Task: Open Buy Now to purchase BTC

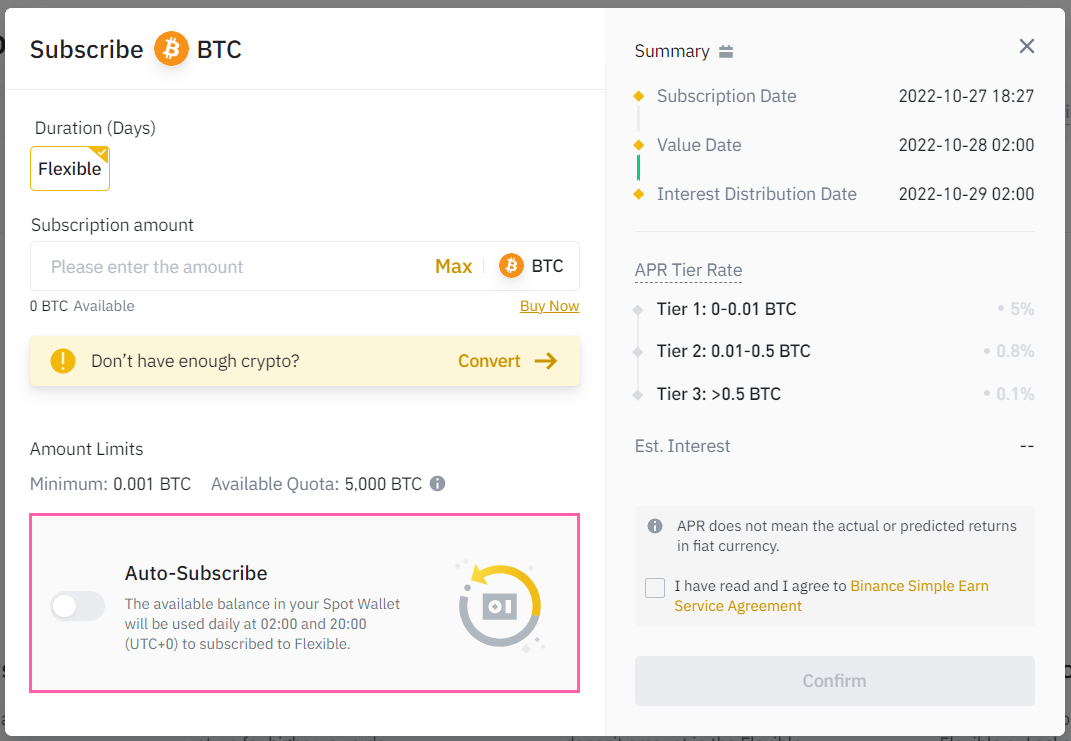Action: [549, 305]
